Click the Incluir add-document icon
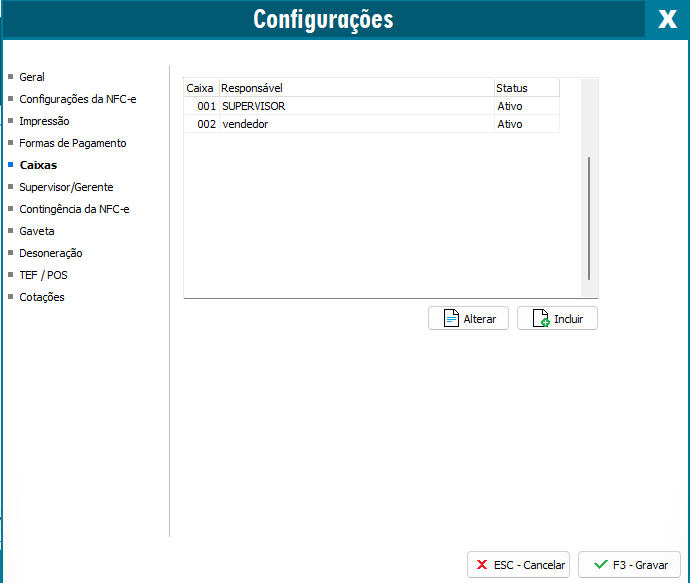The width and height of the screenshot is (690, 583). coord(540,319)
